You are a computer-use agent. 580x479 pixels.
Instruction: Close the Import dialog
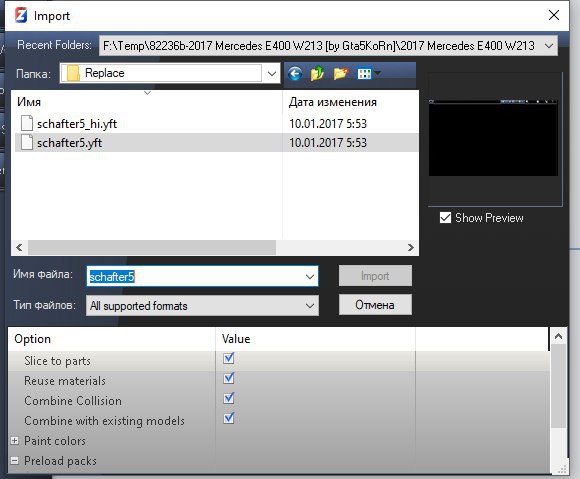pos(554,15)
